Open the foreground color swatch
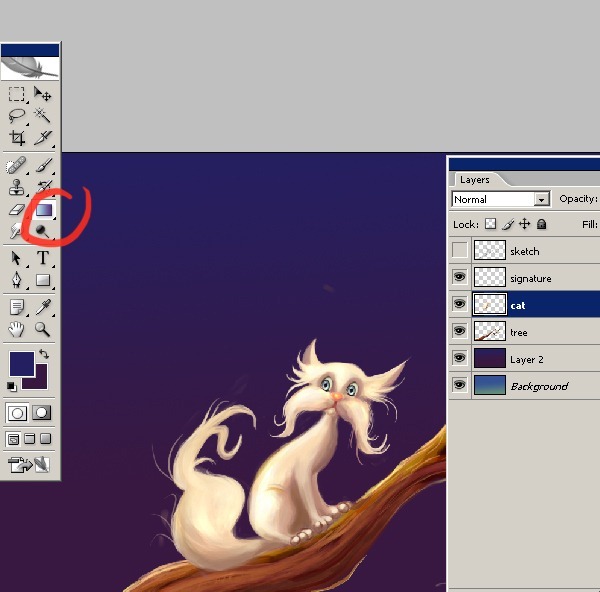 21,363
